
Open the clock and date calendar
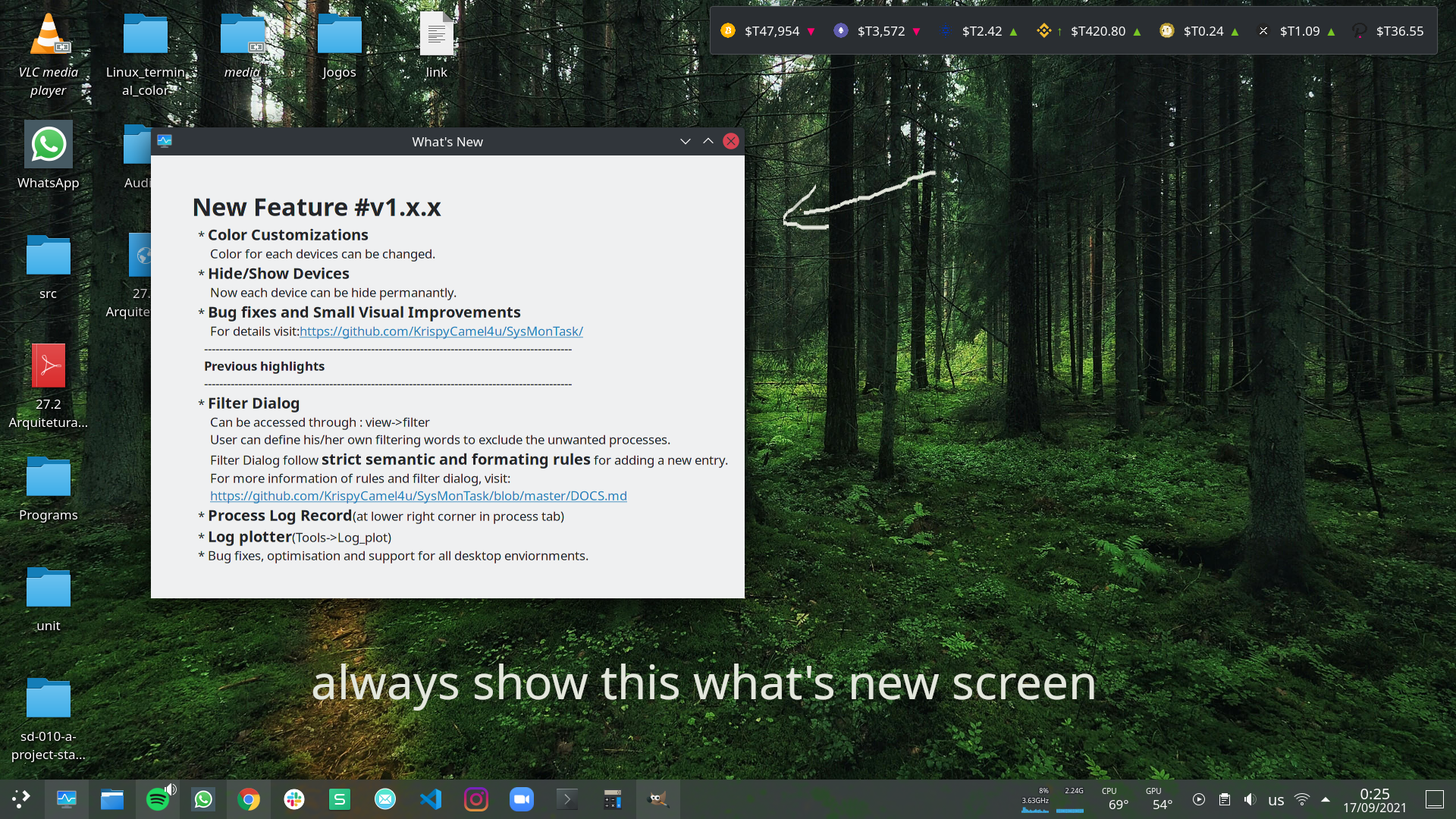pyautogui.click(x=1374, y=800)
